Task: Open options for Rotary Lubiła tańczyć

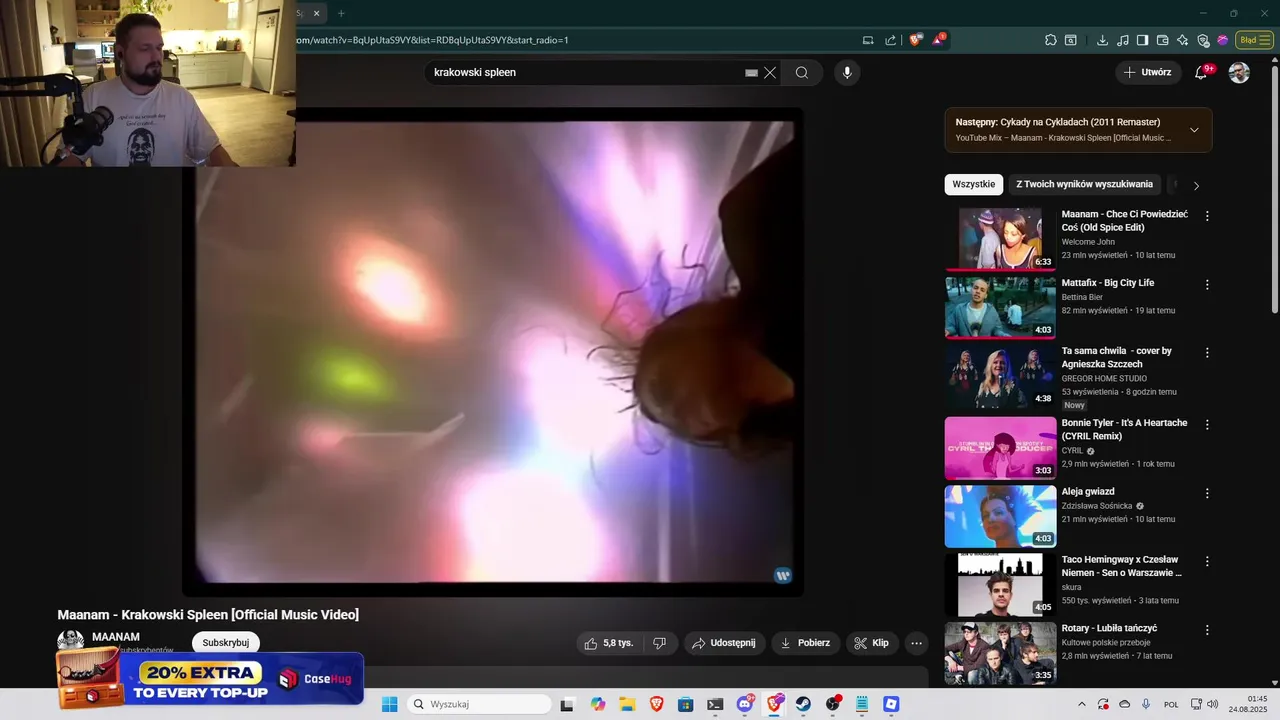Action: pyautogui.click(x=1207, y=630)
